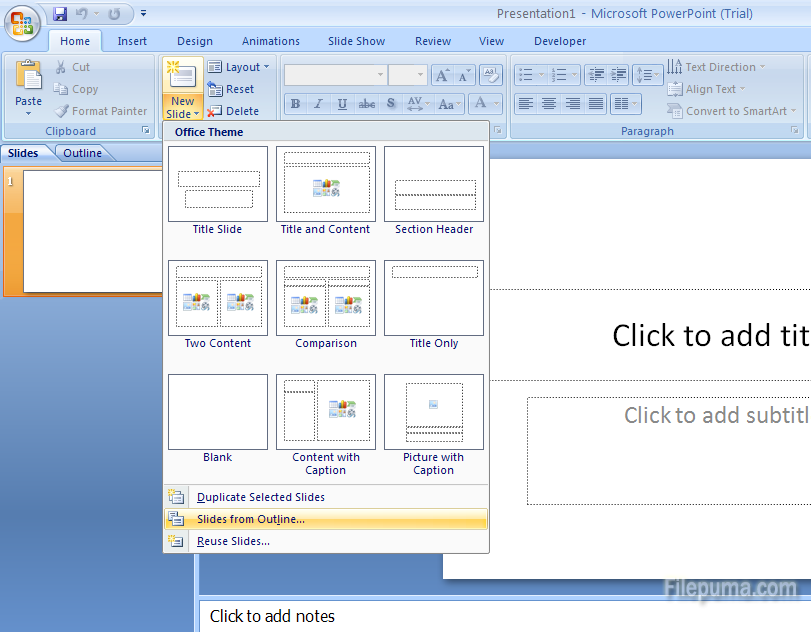The height and width of the screenshot is (632, 811).
Task: Switch to the Review ribbon tab
Action: pos(432,41)
